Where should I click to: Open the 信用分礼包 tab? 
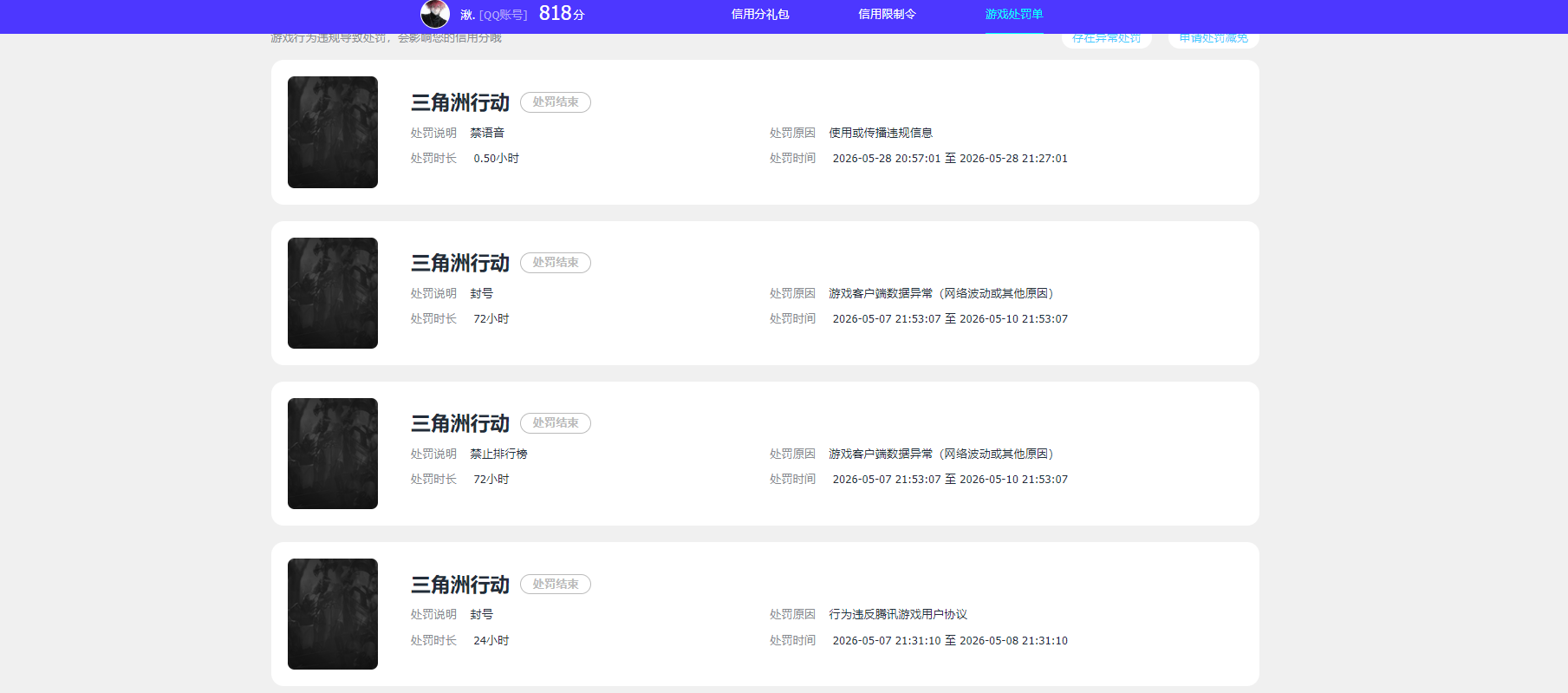[760, 14]
